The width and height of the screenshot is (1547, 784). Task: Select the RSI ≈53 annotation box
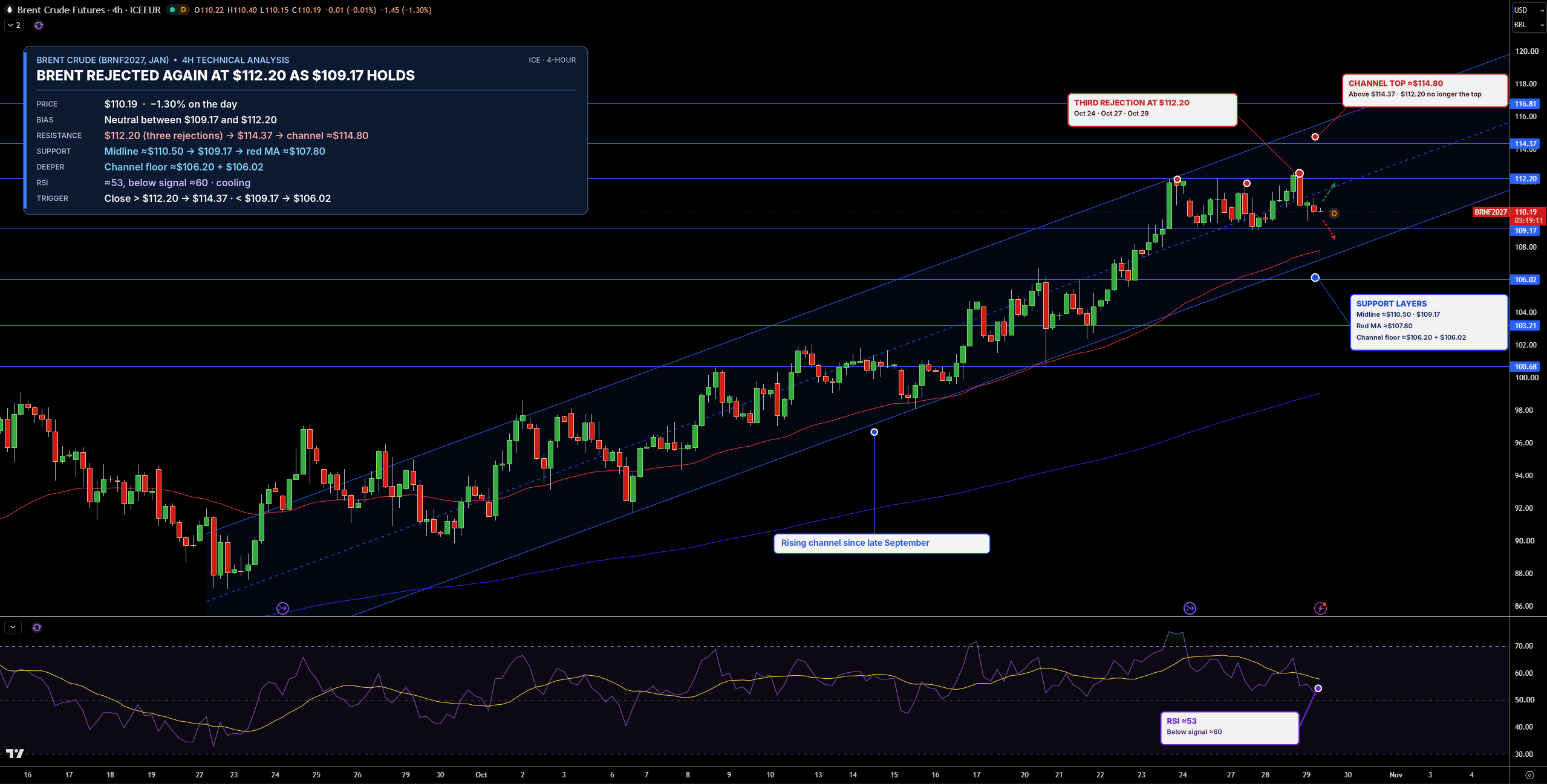(x=1229, y=728)
